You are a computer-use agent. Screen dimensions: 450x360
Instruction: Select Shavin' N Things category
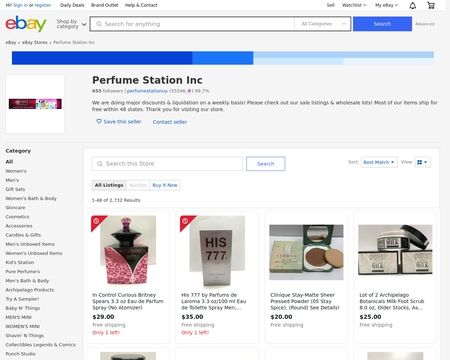(x=25, y=336)
